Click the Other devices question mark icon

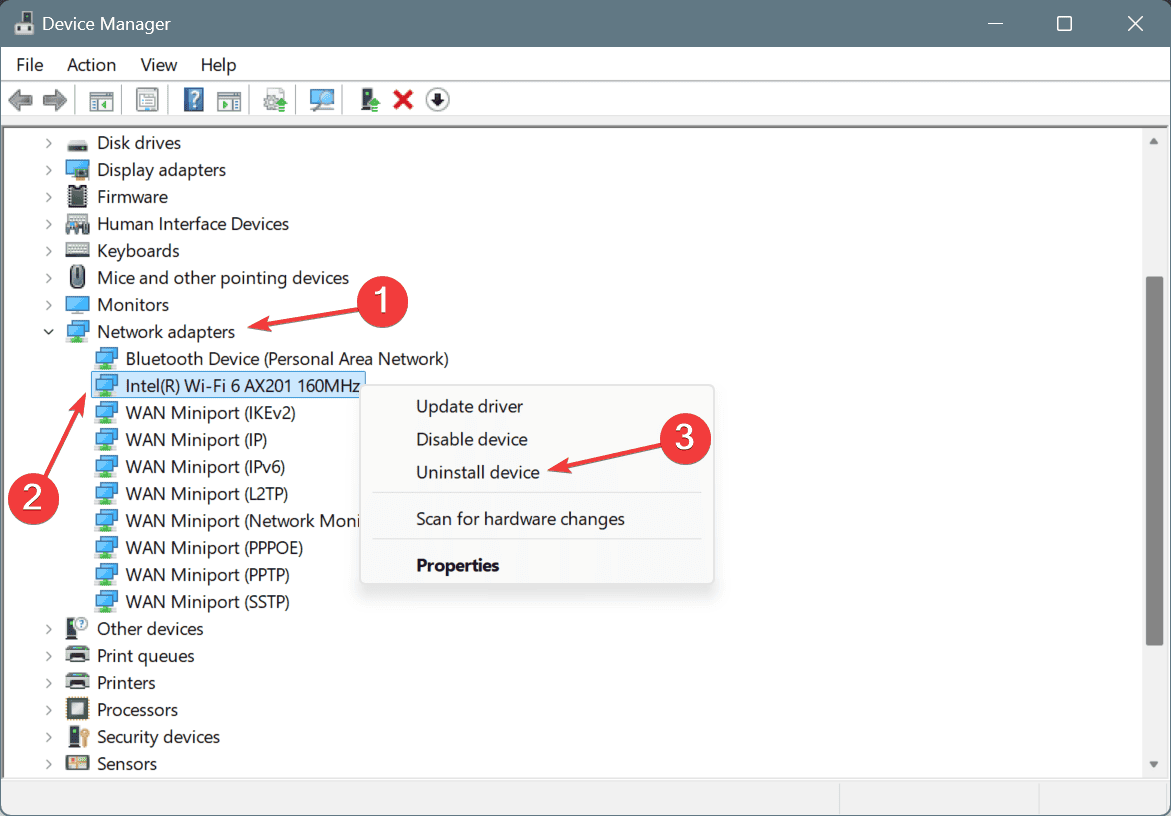78,629
